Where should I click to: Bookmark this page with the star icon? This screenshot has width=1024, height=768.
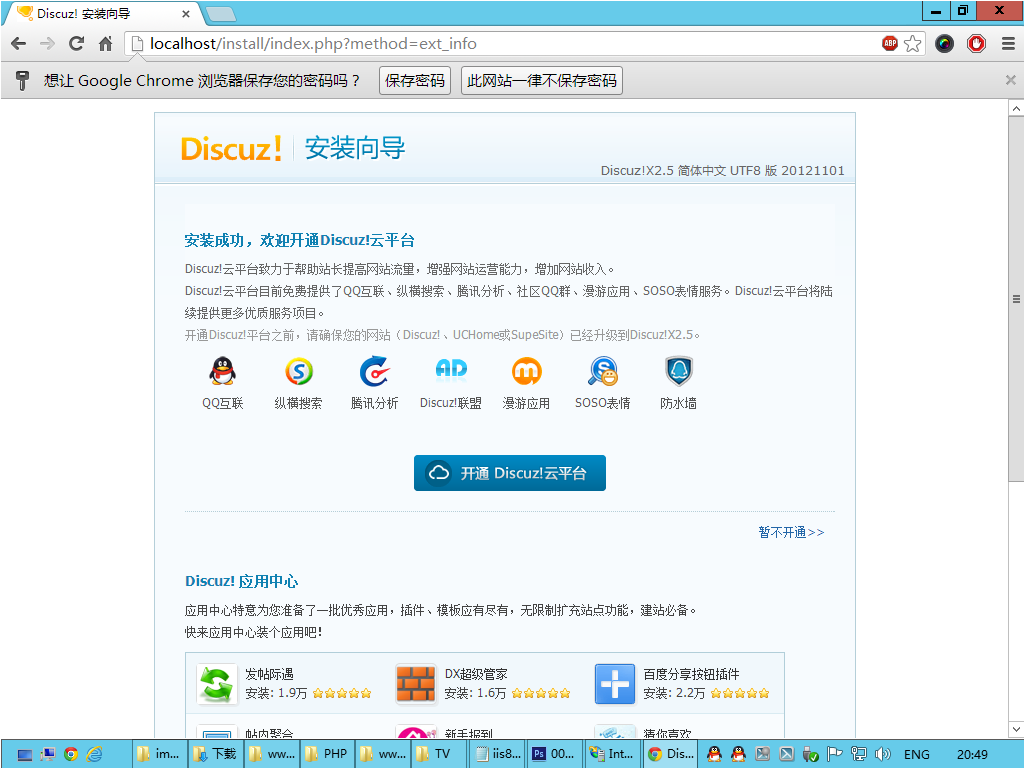click(x=912, y=44)
